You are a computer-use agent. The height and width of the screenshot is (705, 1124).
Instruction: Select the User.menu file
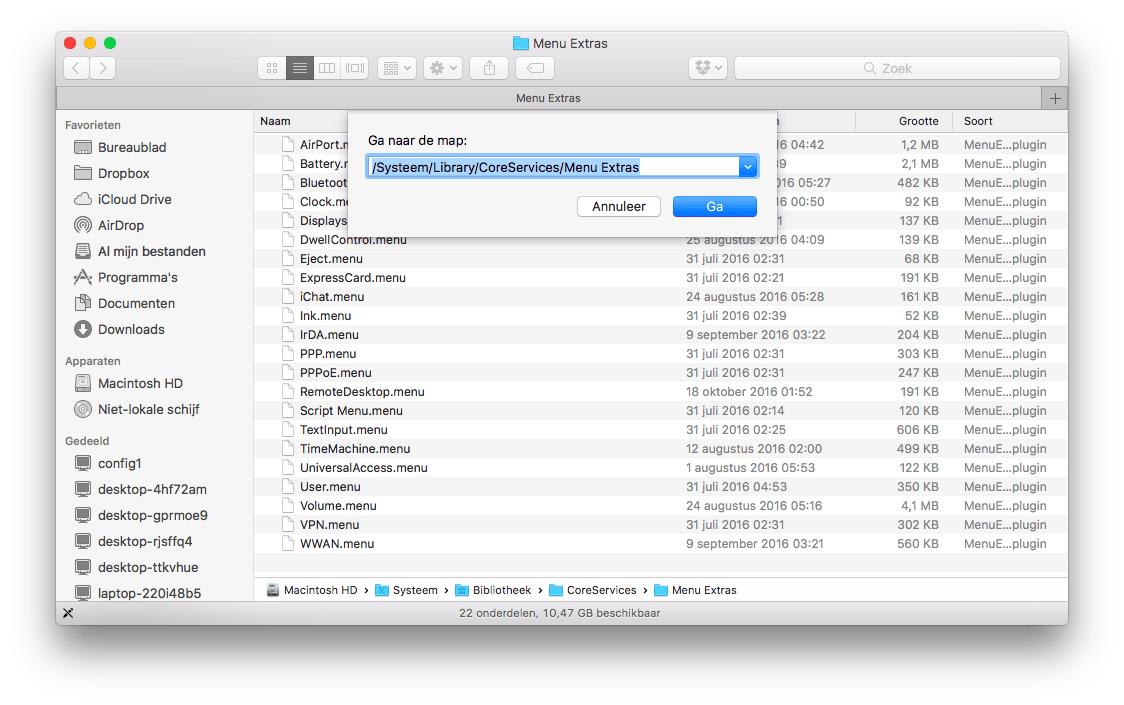[x=330, y=487]
